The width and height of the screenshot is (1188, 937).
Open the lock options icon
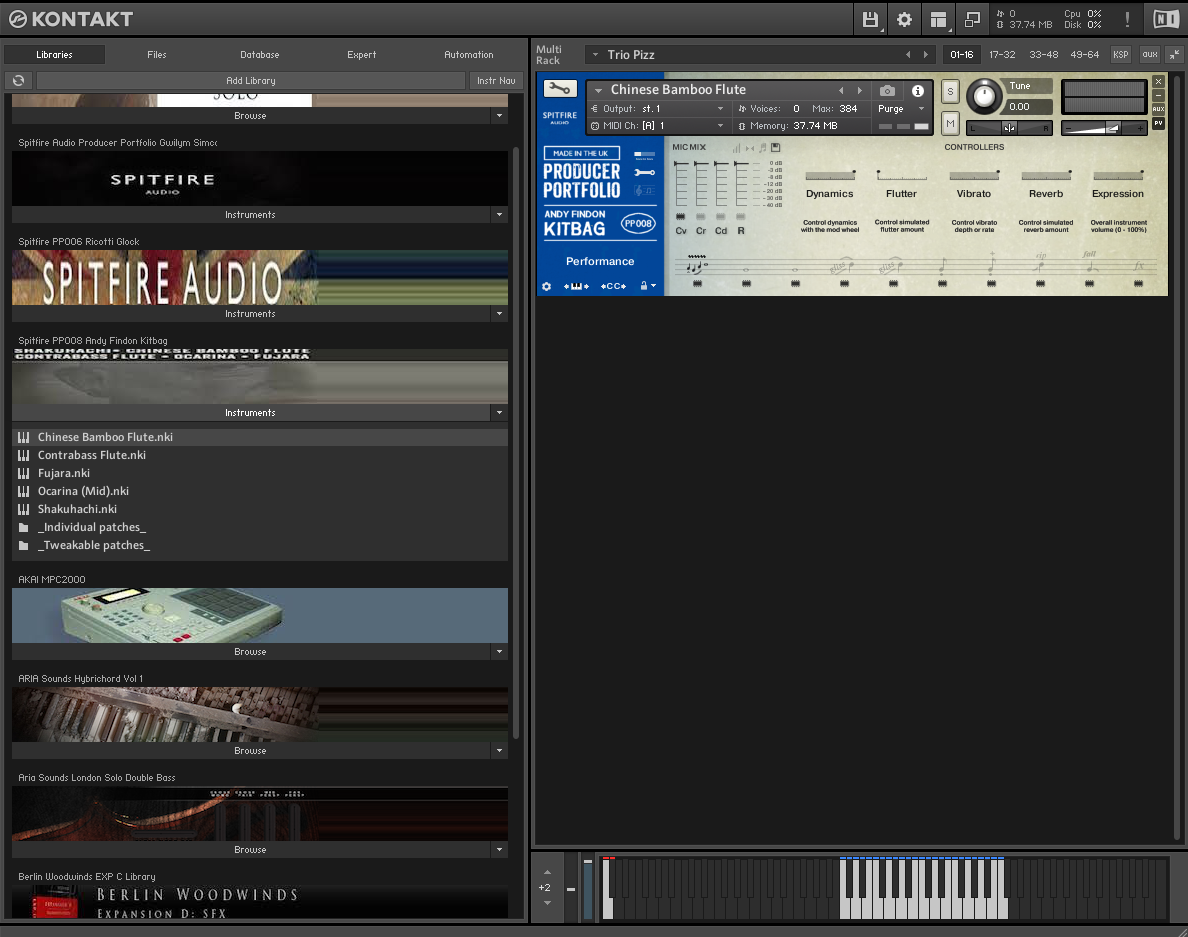click(x=648, y=286)
